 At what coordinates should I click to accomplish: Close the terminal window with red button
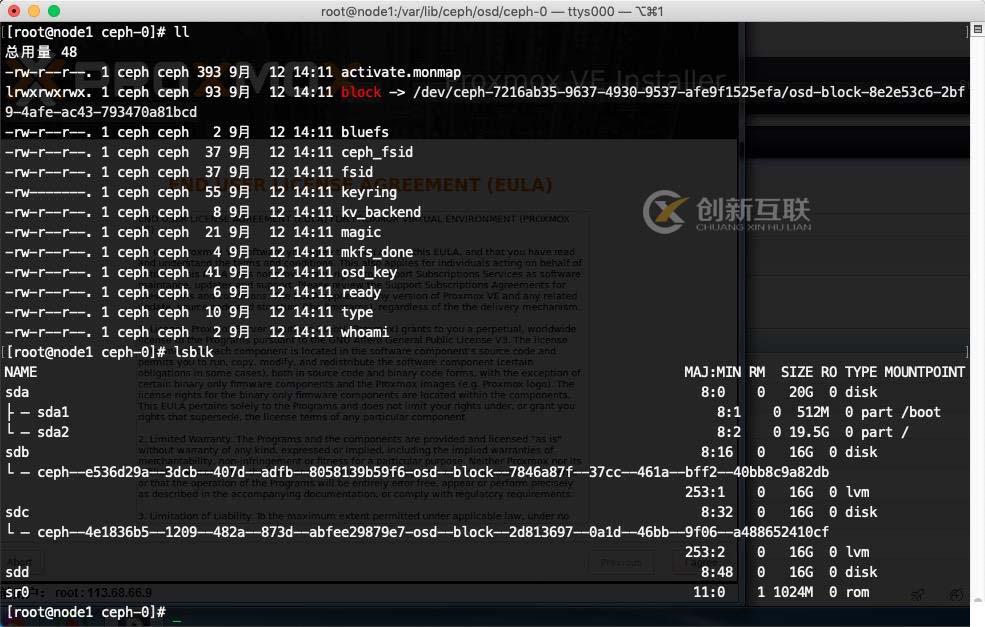tap(14, 11)
